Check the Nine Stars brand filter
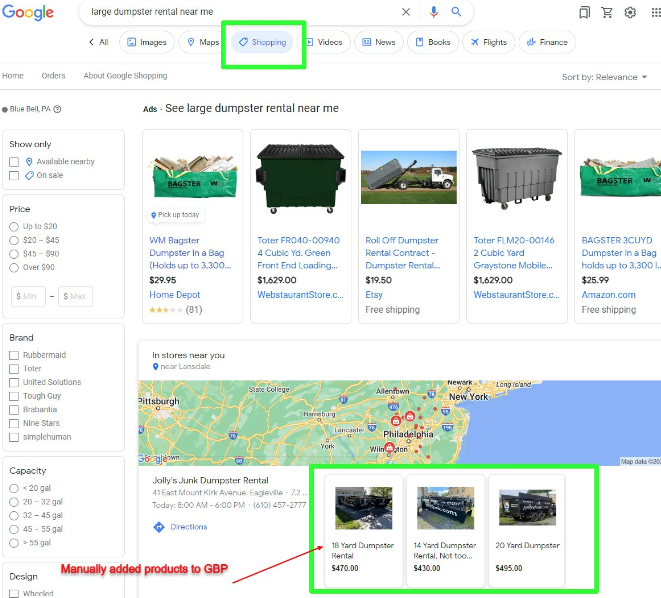This screenshot has height=598, width=661. pyautogui.click(x=14, y=423)
